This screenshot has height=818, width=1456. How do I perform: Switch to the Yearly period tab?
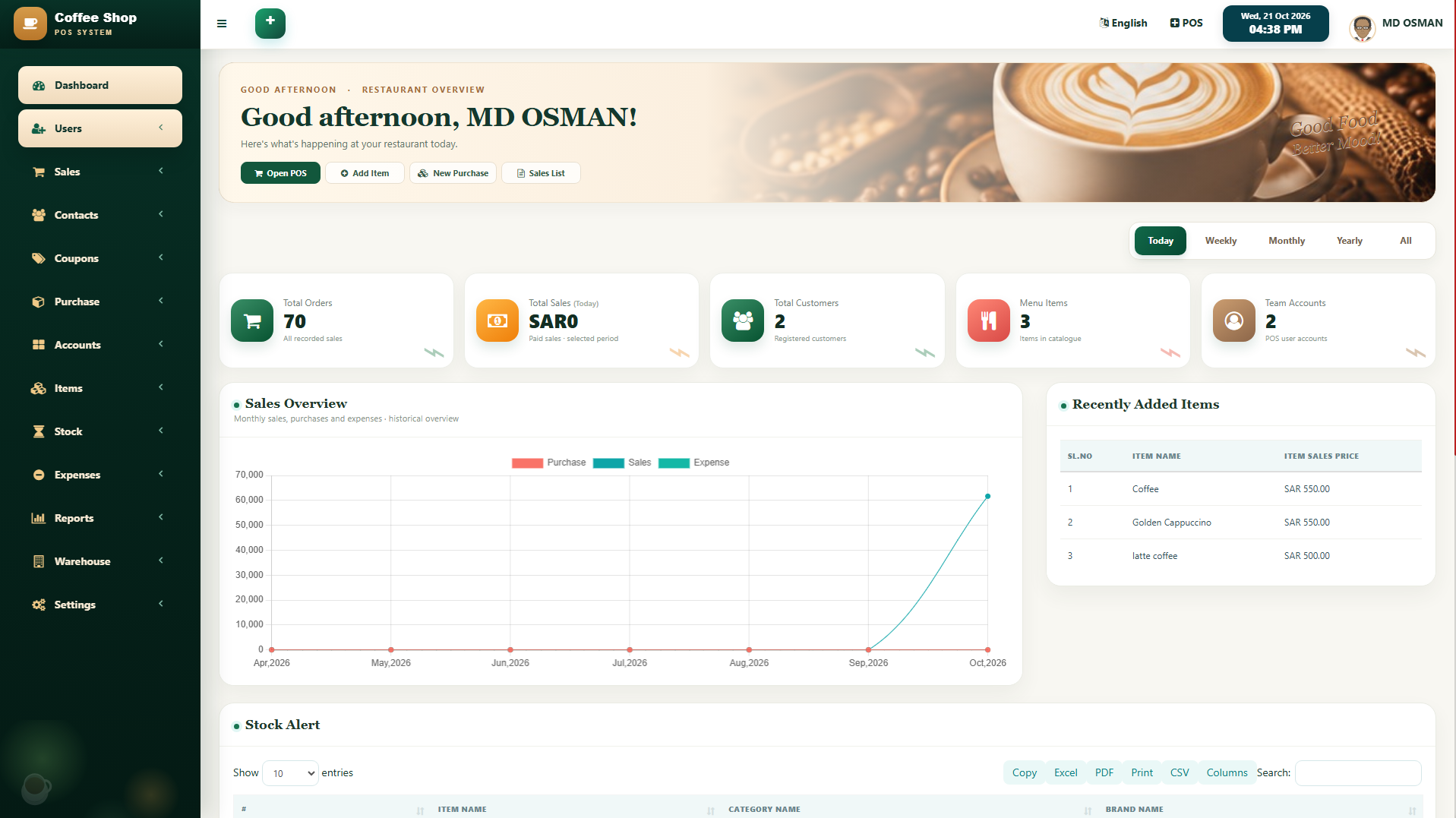click(x=1349, y=241)
